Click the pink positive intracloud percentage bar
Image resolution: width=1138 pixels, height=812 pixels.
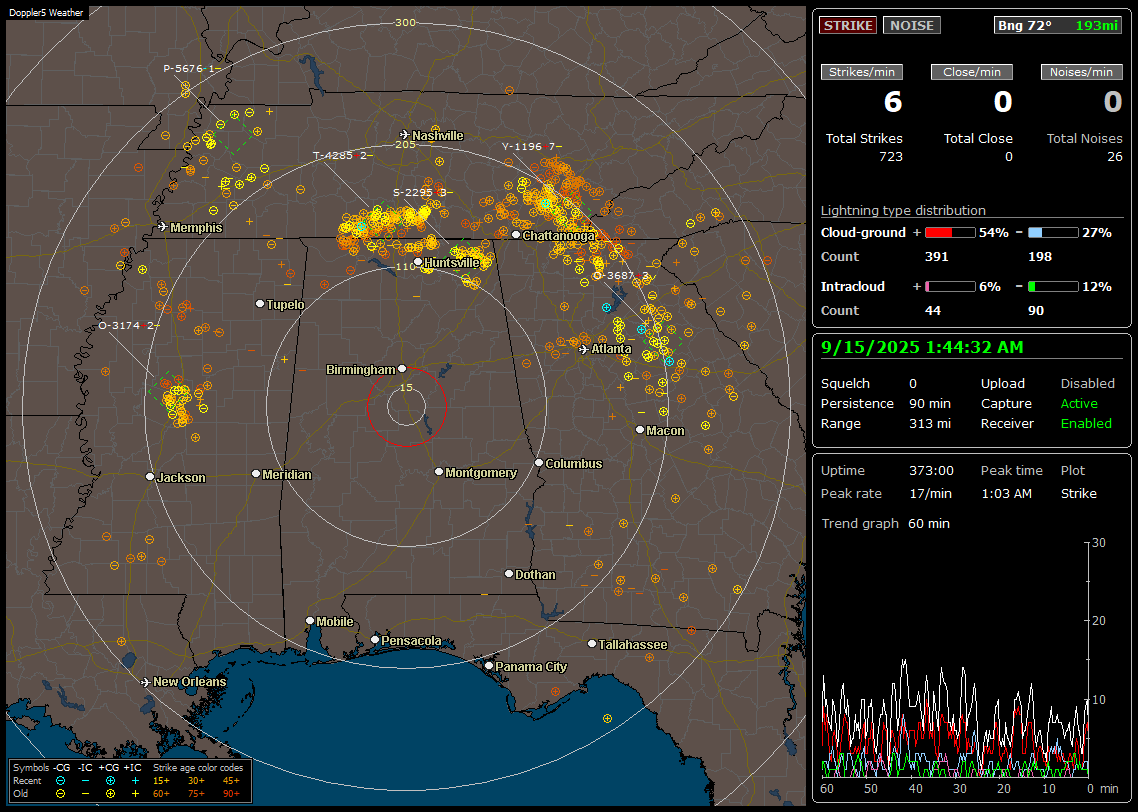(x=950, y=287)
